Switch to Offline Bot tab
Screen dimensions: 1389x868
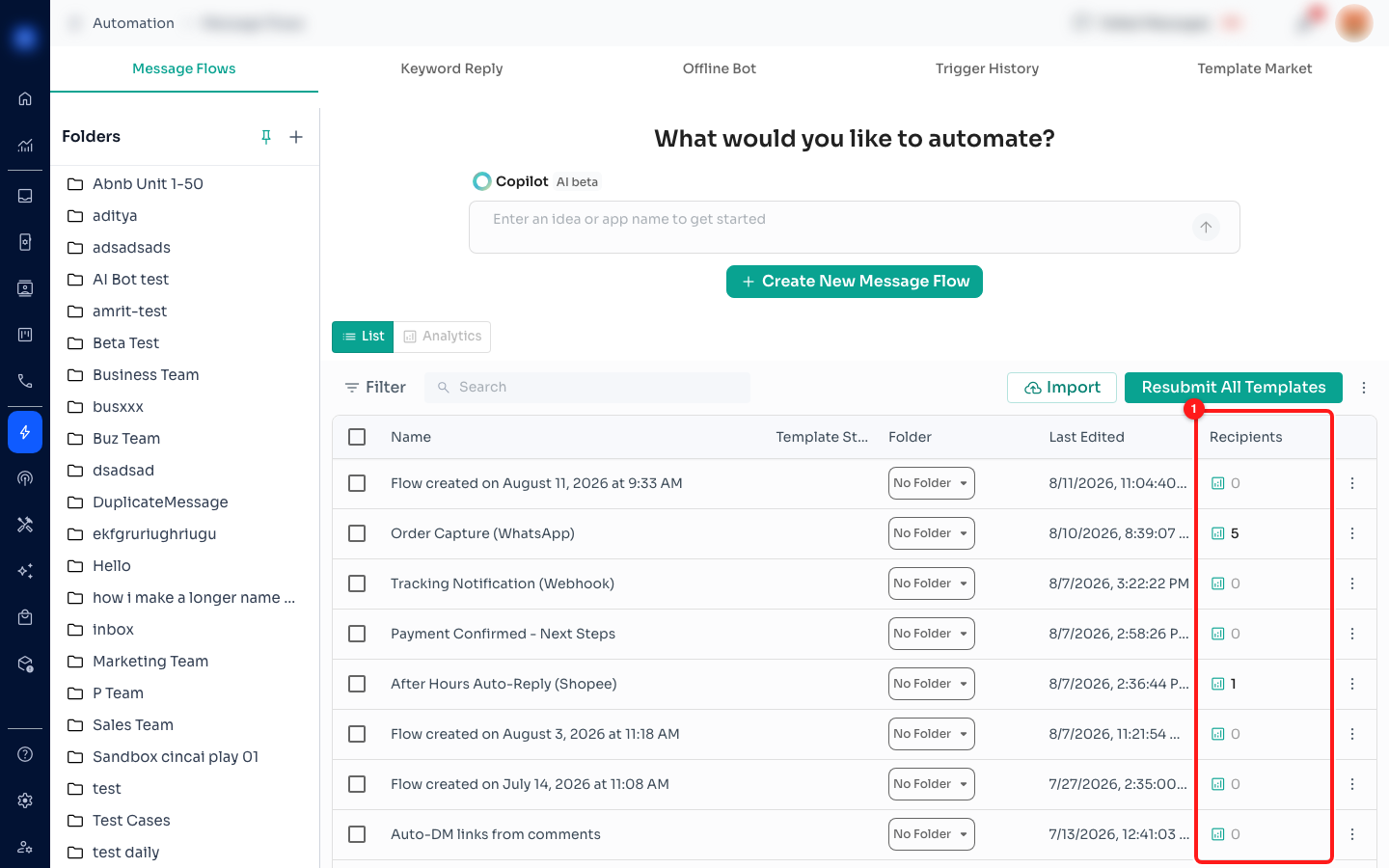[x=720, y=68]
